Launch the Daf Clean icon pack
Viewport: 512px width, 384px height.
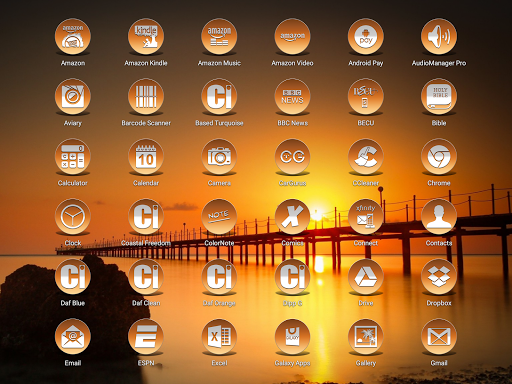coord(146,277)
